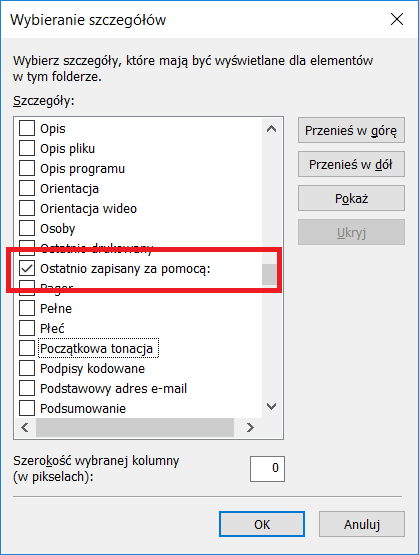The height and width of the screenshot is (555, 419).
Task: Enable the Osoby checkbox
Action: click(27, 228)
